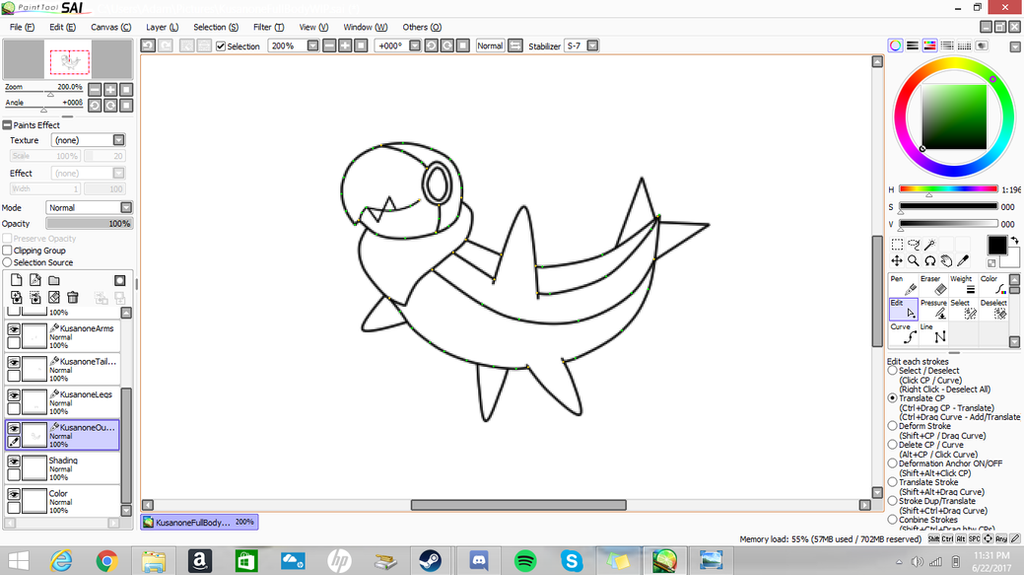Activate the Rotate canvas tool
Image resolution: width=1024 pixels, height=575 pixels.
(x=930, y=261)
